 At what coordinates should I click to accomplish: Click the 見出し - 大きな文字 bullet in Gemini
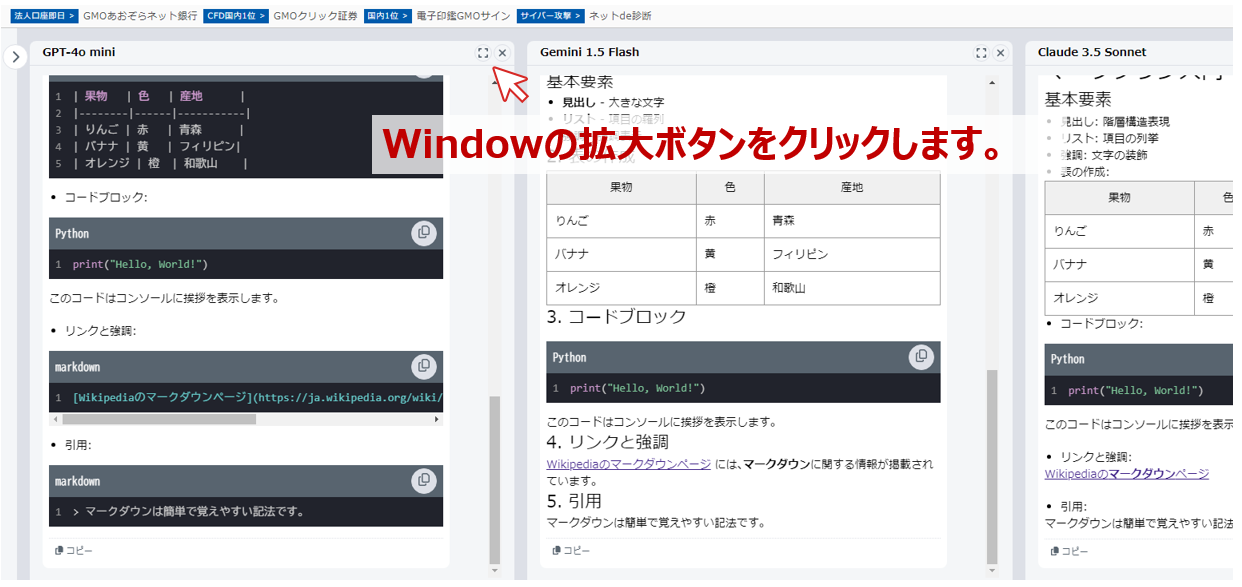613,102
